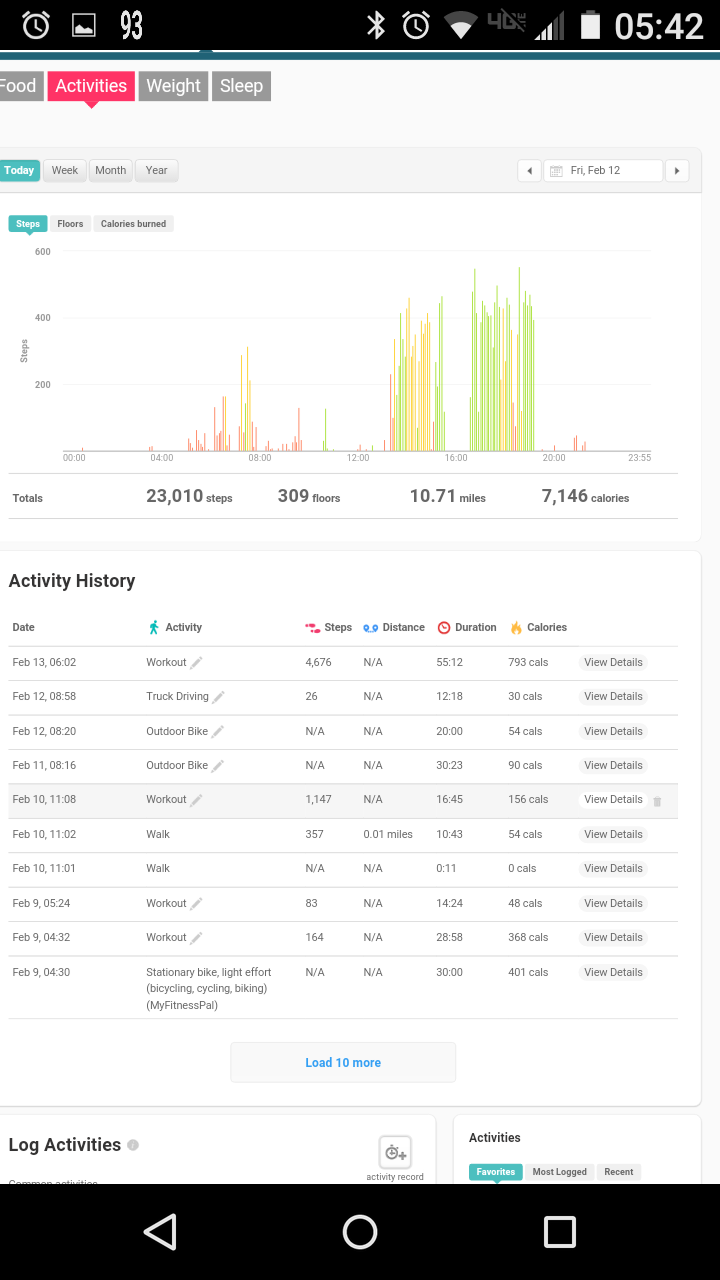Screen dimensions: 720x1280
Task: Click the 23,010 steps total
Action: (x=189, y=496)
